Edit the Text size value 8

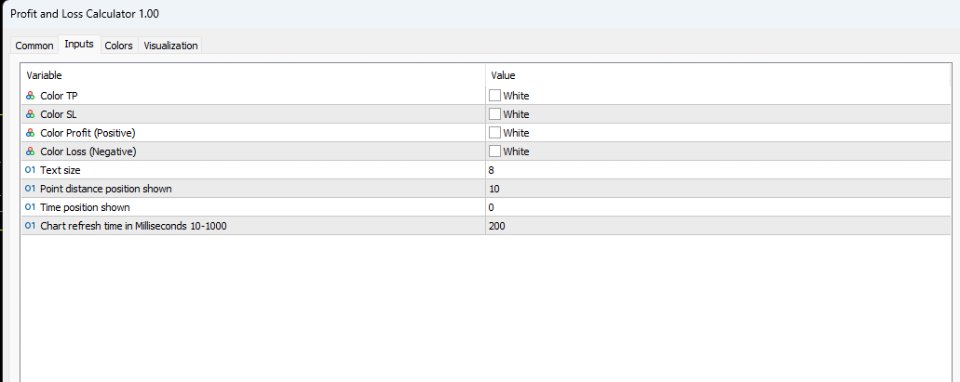click(718, 170)
